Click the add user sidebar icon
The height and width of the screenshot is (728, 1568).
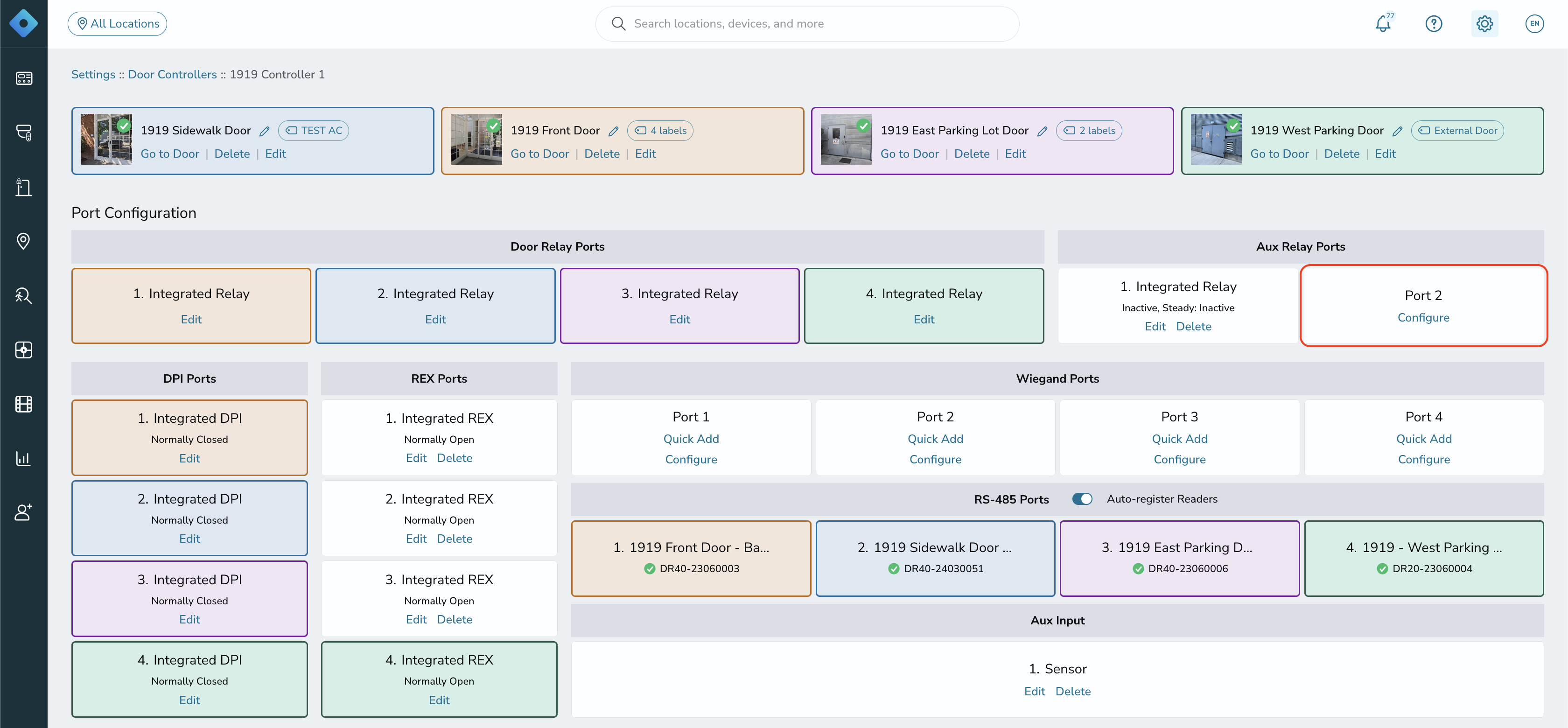click(x=23, y=512)
